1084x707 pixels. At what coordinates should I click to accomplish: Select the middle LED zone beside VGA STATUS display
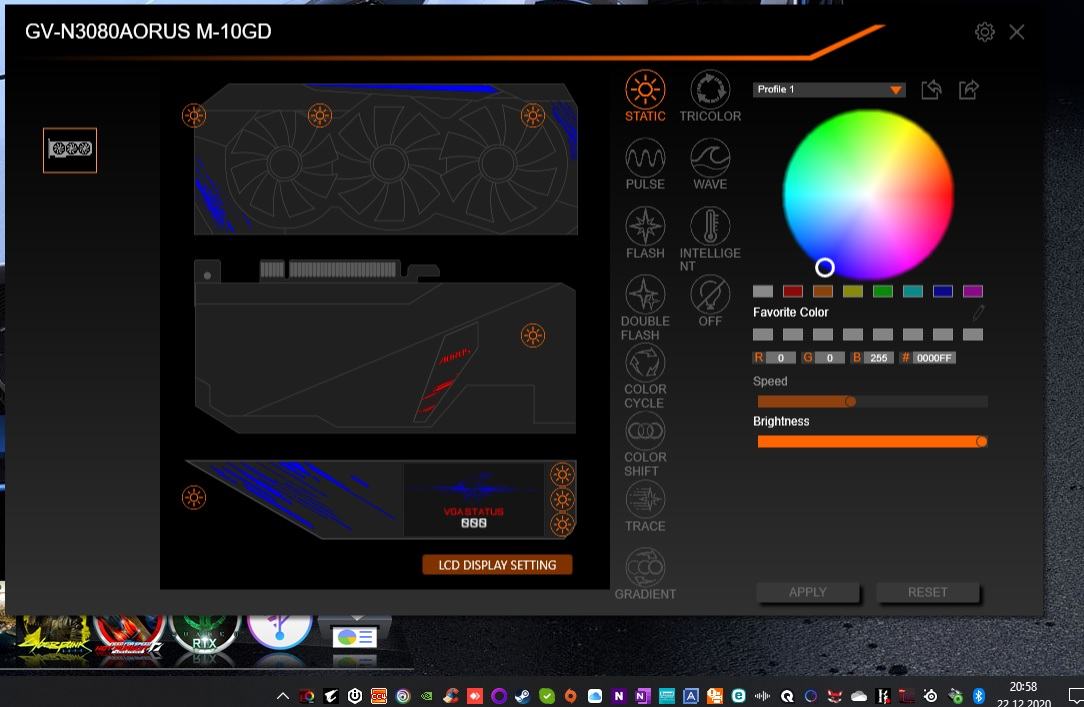[x=562, y=499]
